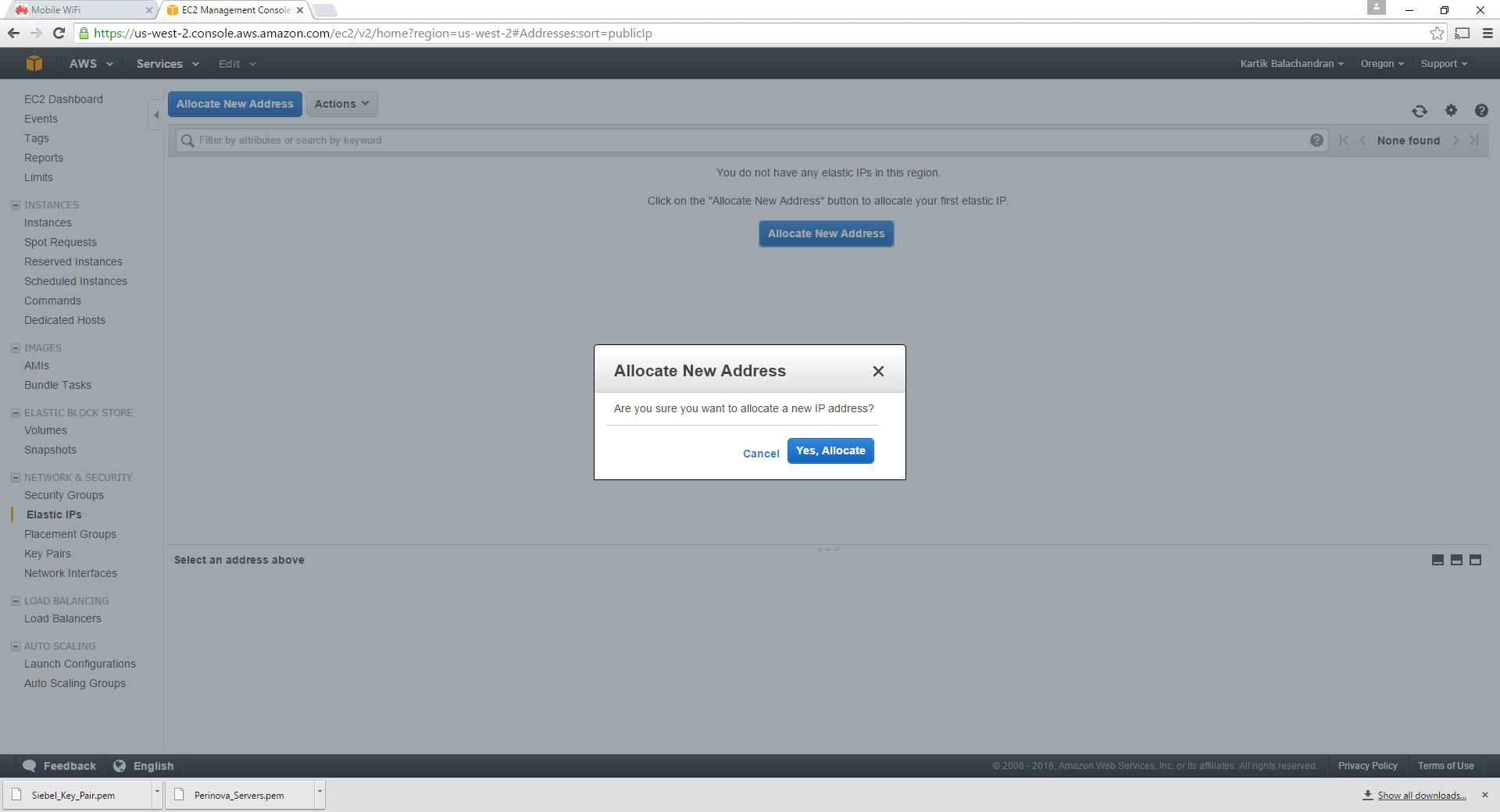
Task: Go to the first page of results
Action: (1344, 140)
